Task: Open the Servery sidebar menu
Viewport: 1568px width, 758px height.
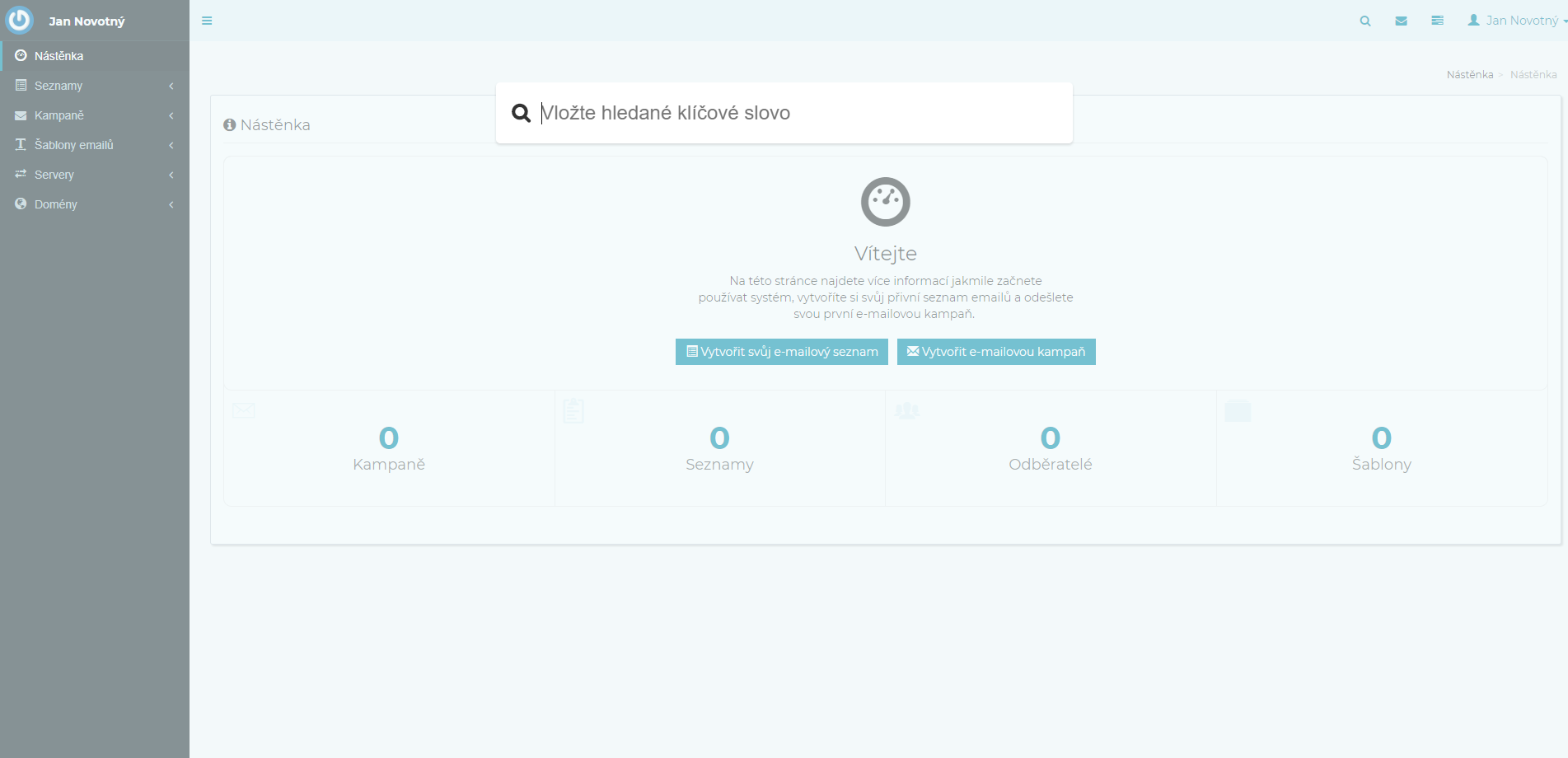Action: [95, 175]
